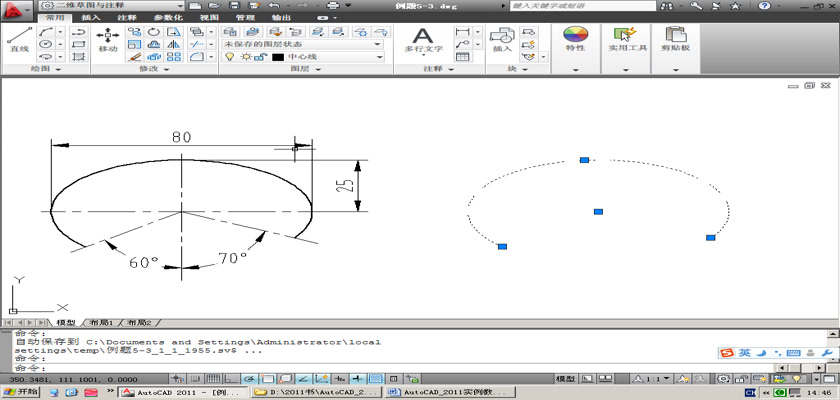Open the Properties (特性) color wheel panel
Screen dimensions: 840x400
click(x=575, y=39)
